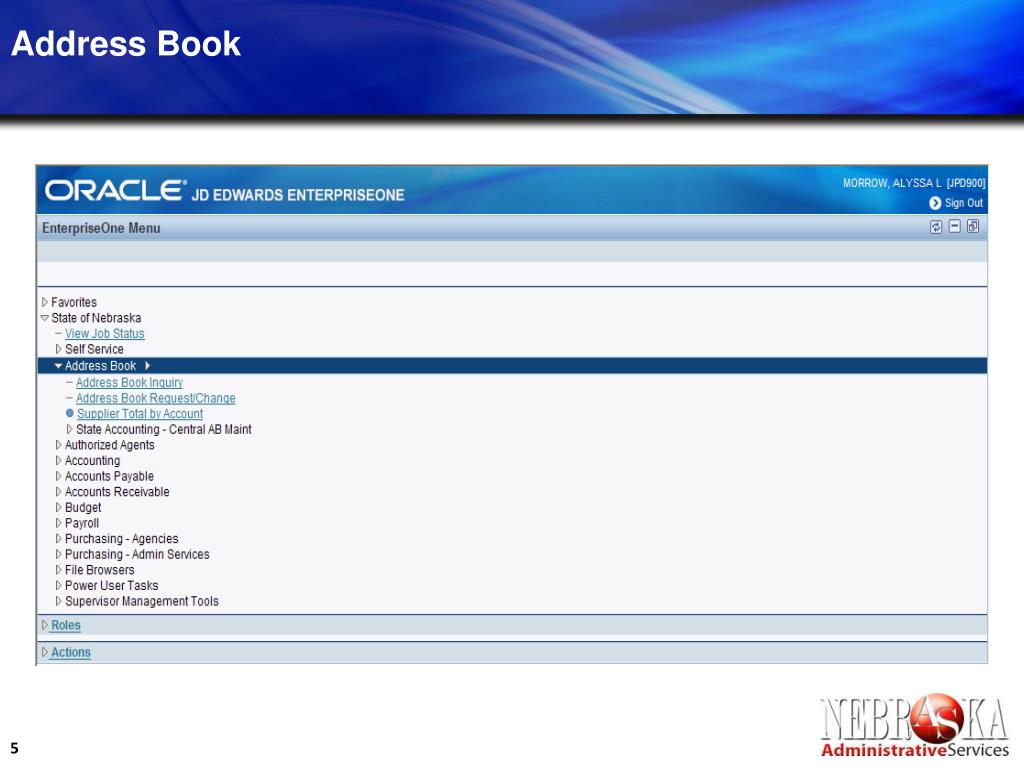Select the Budget label
The width and height of the screenshot is (1024, 768).
83,507
